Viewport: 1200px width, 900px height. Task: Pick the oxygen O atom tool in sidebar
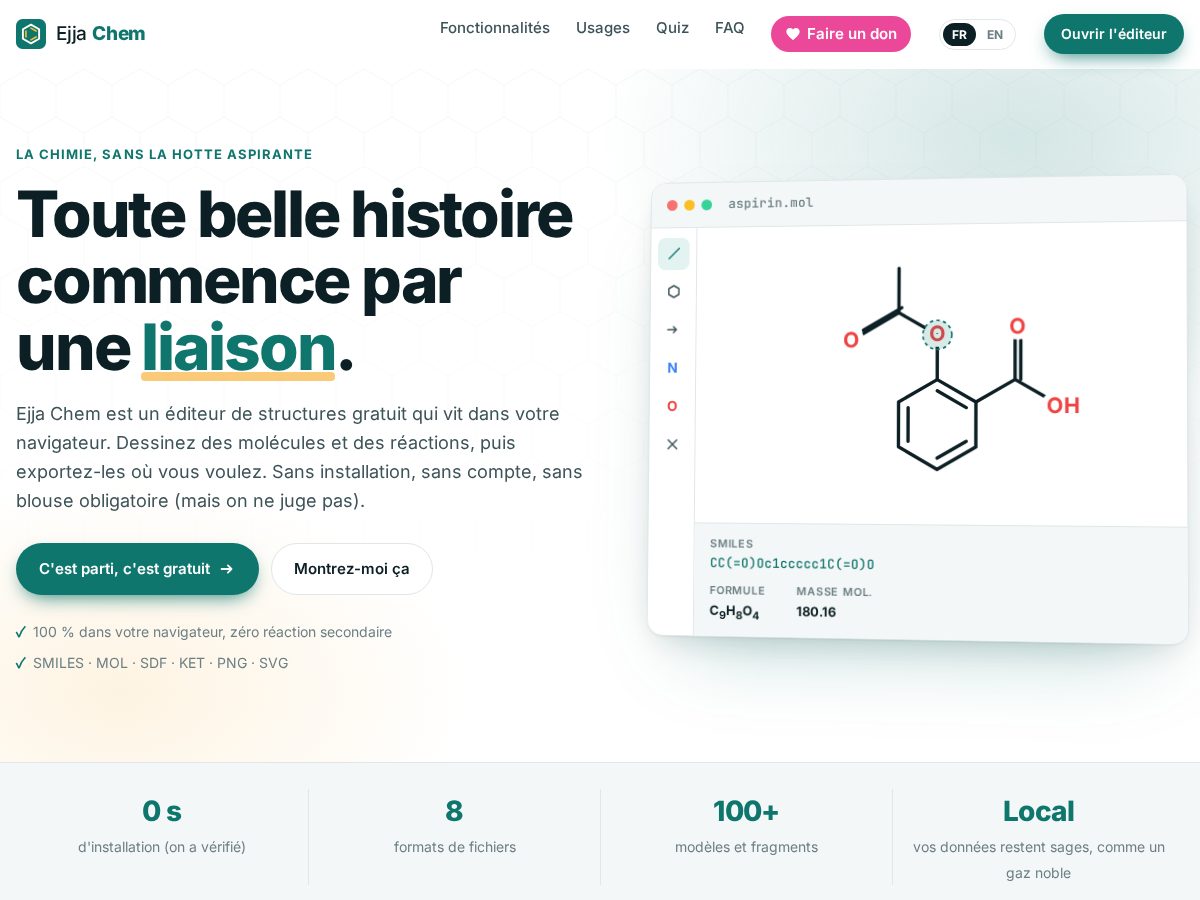pyautogui.click(x=672, y=406)
